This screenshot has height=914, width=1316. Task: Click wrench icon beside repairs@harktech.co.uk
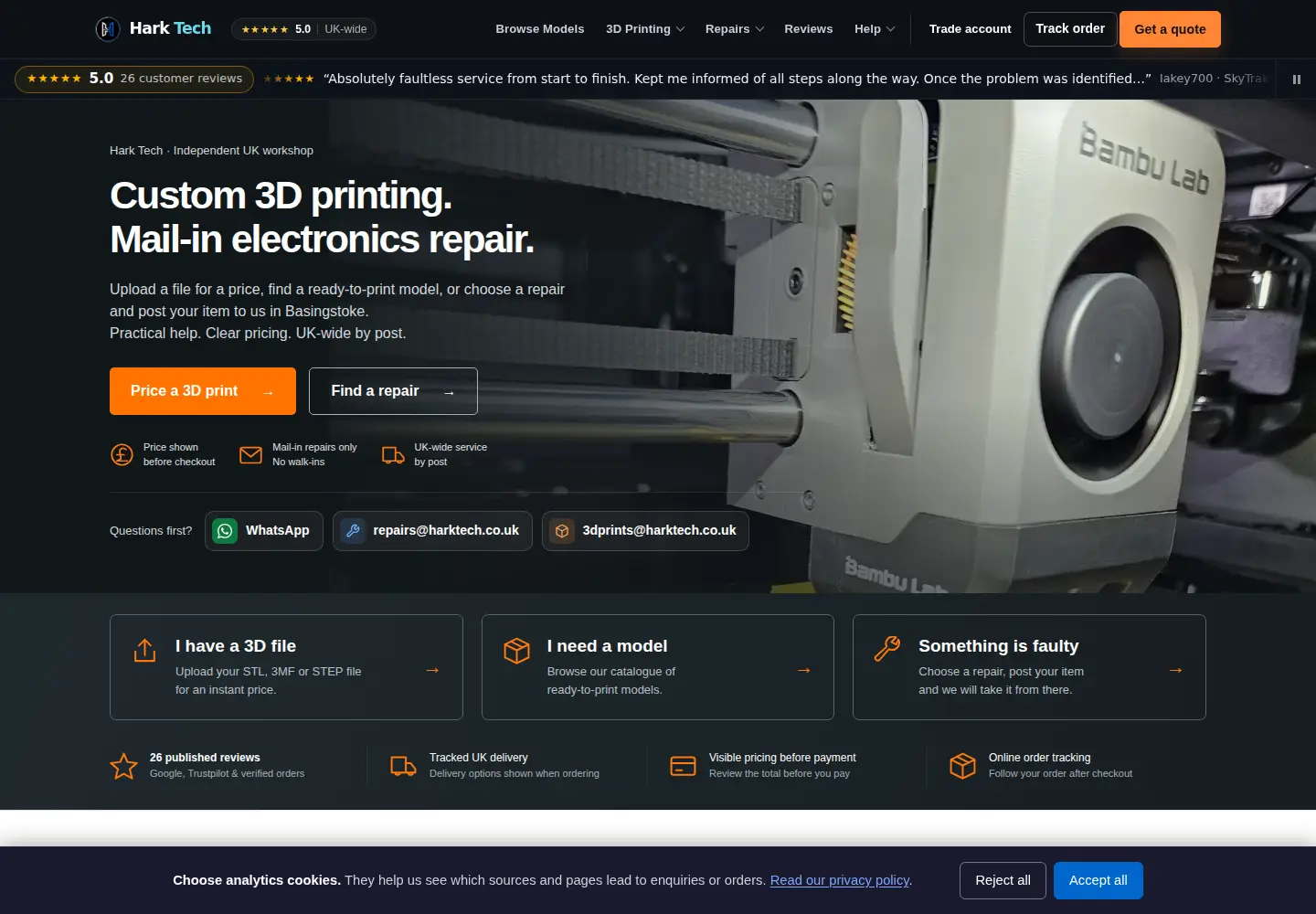(x=353, y=531)
